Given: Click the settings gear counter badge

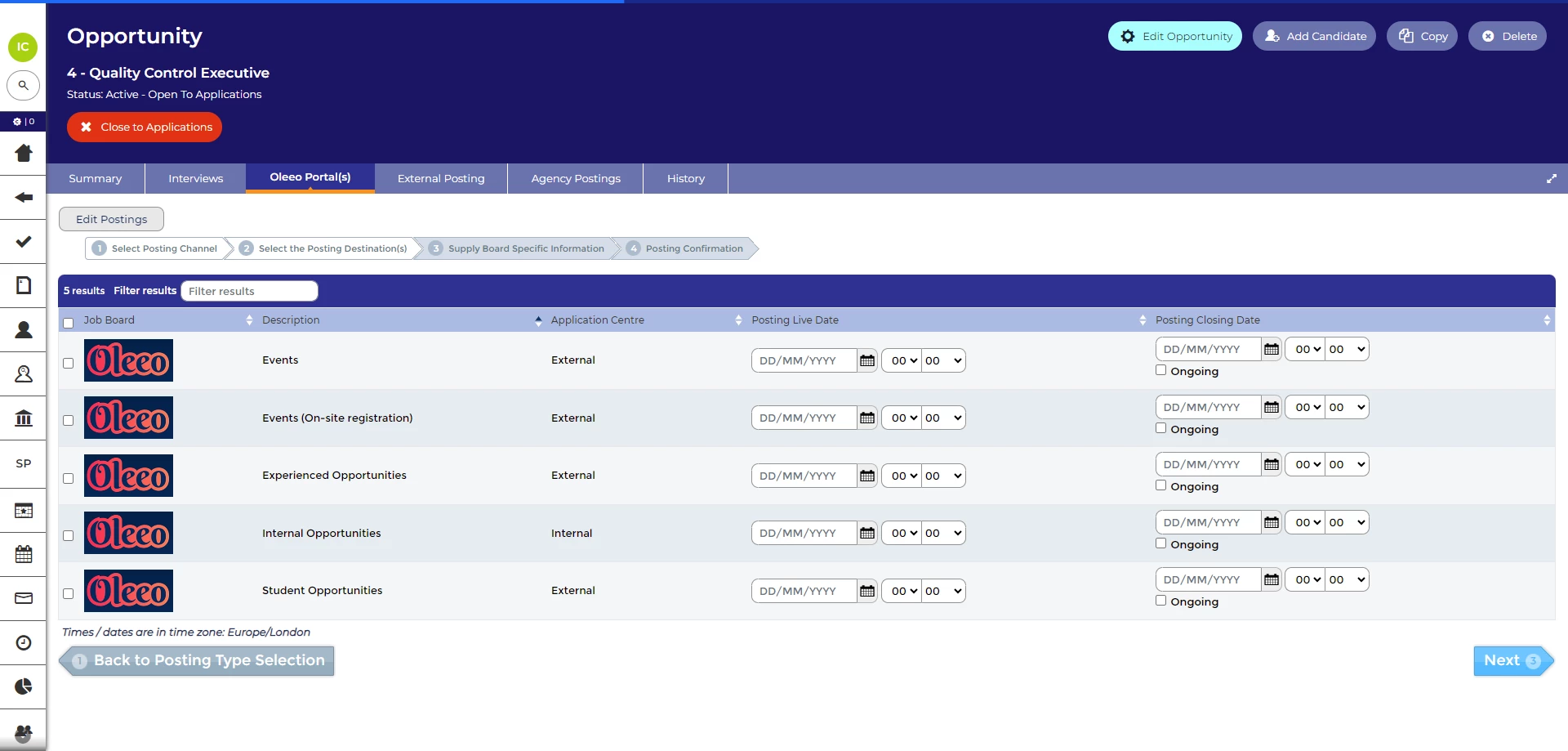Looking at the screenshot, I should tap(23, 122).
